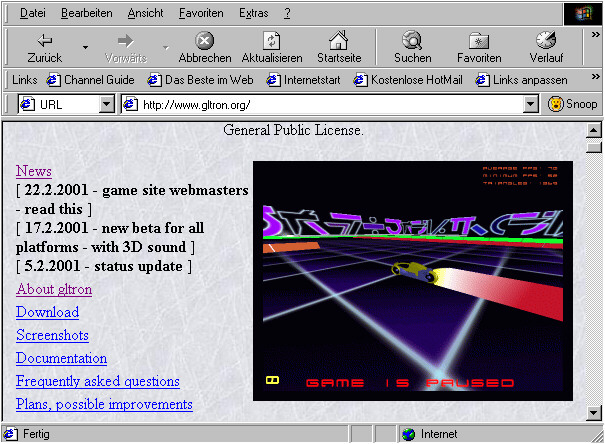Go to Startseite home icon

coord(338,41)
